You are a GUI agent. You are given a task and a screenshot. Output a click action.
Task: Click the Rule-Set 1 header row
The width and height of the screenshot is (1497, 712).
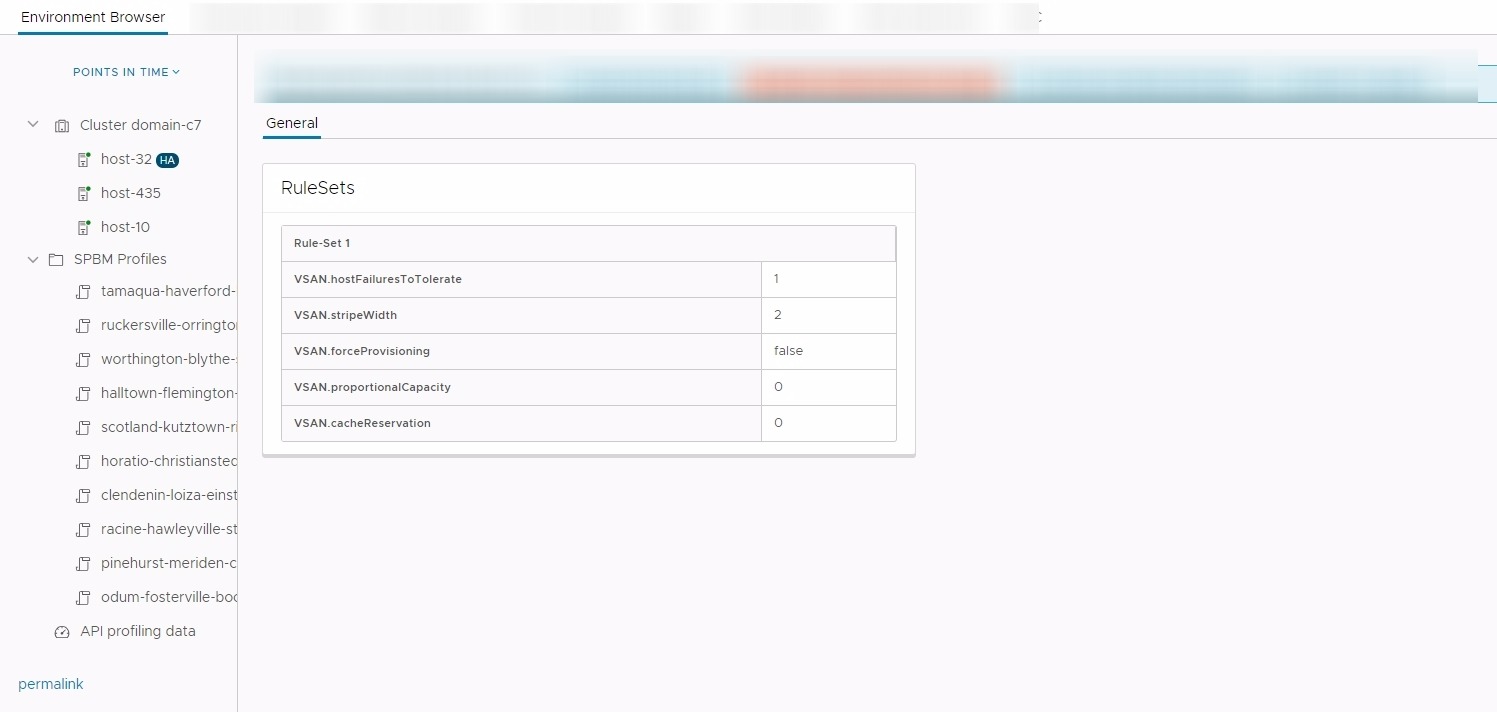coord(588,243)
